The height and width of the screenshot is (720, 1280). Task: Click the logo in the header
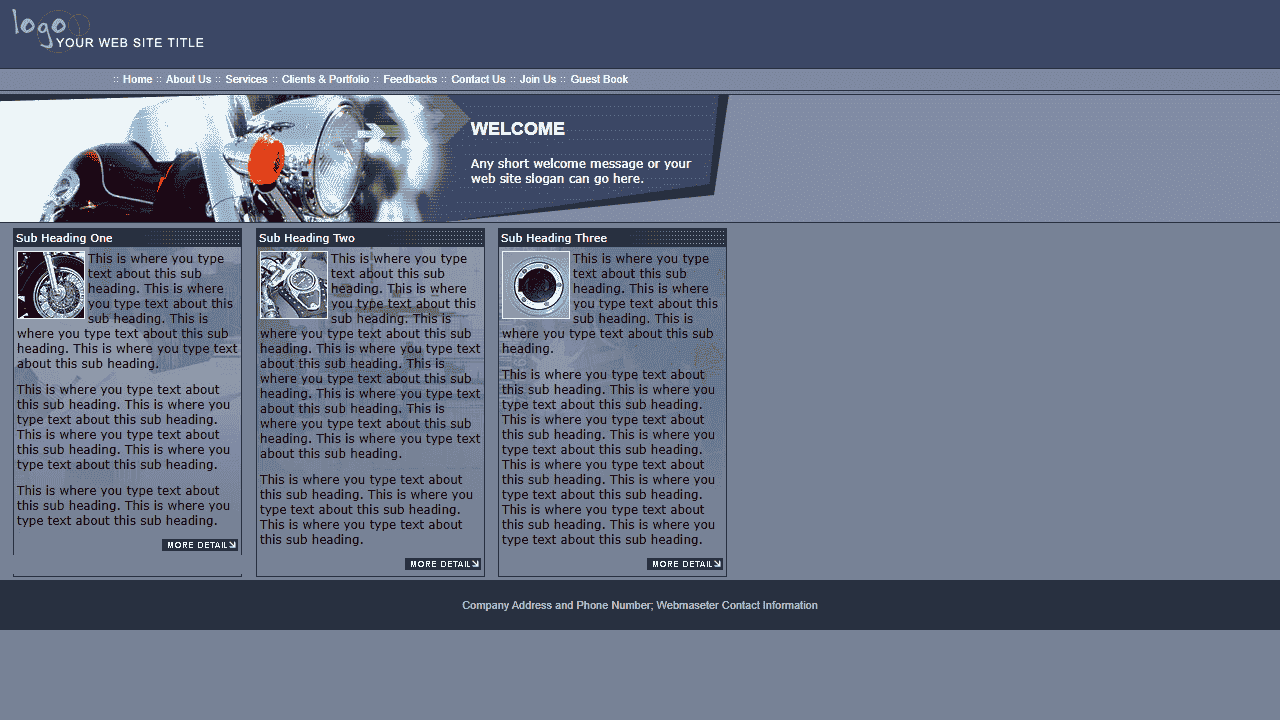[107, 31]
